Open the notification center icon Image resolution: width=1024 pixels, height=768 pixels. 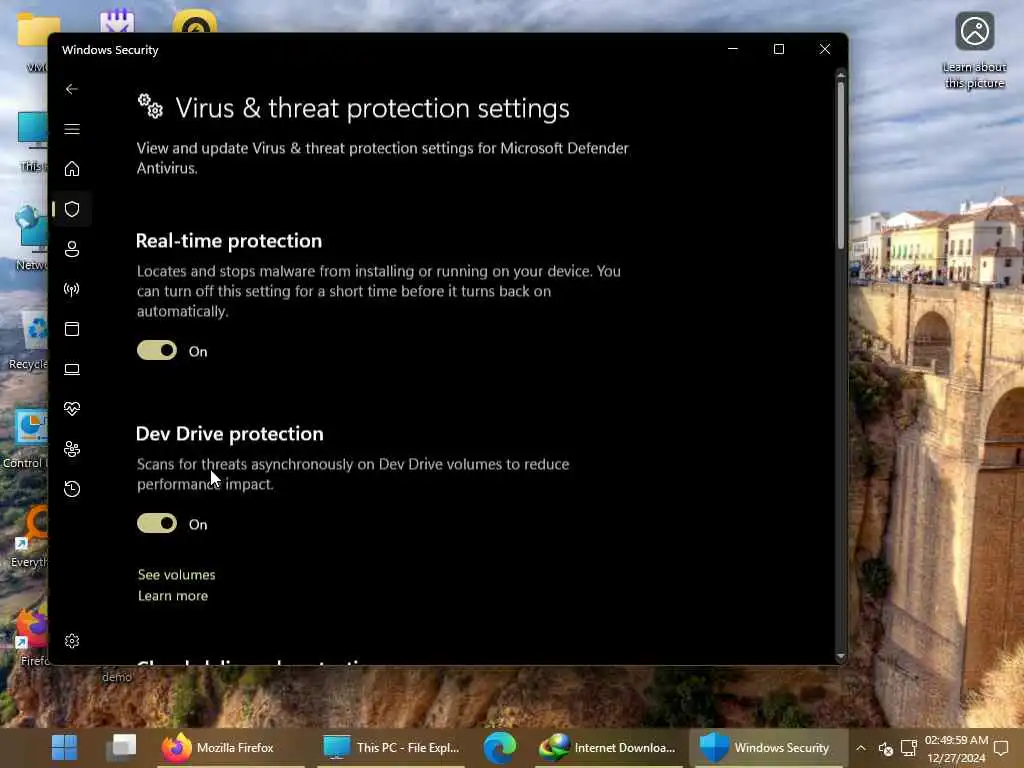1001,748
